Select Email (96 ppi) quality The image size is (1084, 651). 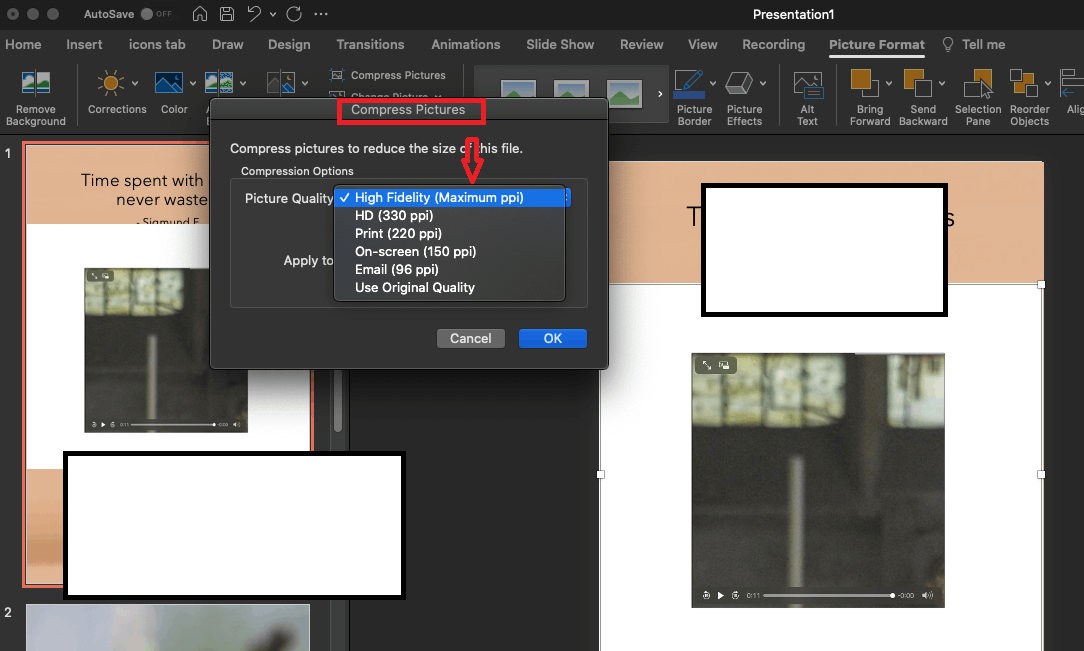click(449, 270)
